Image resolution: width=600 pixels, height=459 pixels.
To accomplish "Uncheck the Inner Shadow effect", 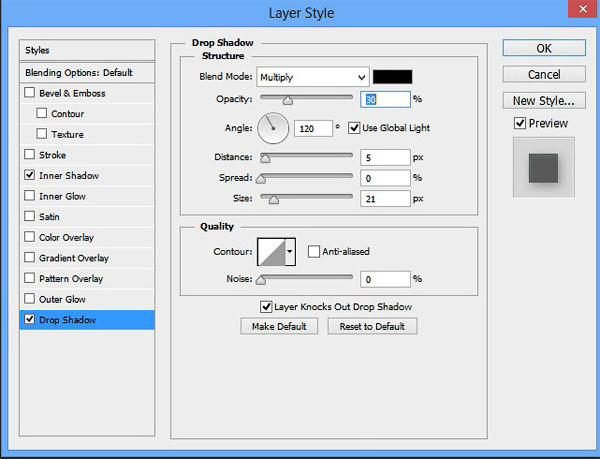I will [x=29, y=175].
